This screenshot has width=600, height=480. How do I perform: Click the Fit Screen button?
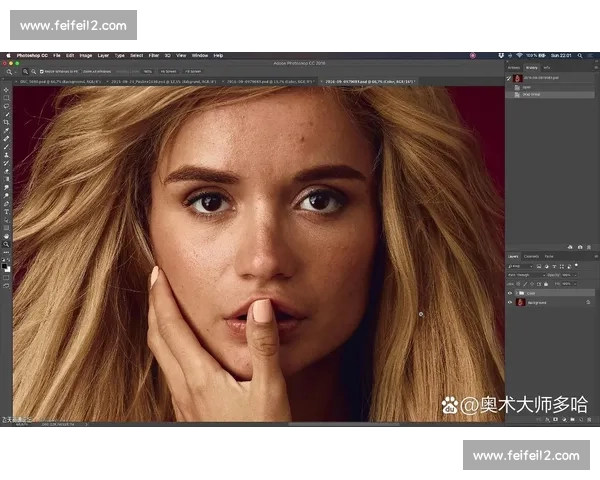(x=167, y=72)
